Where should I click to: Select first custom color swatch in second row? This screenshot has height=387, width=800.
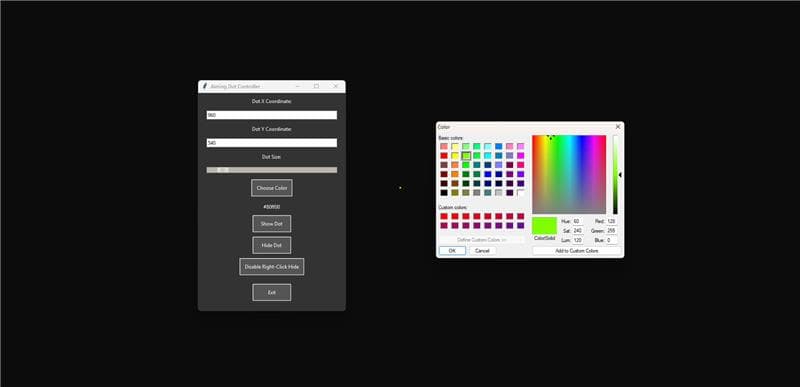pyautogui.click(x=444, y=225)
